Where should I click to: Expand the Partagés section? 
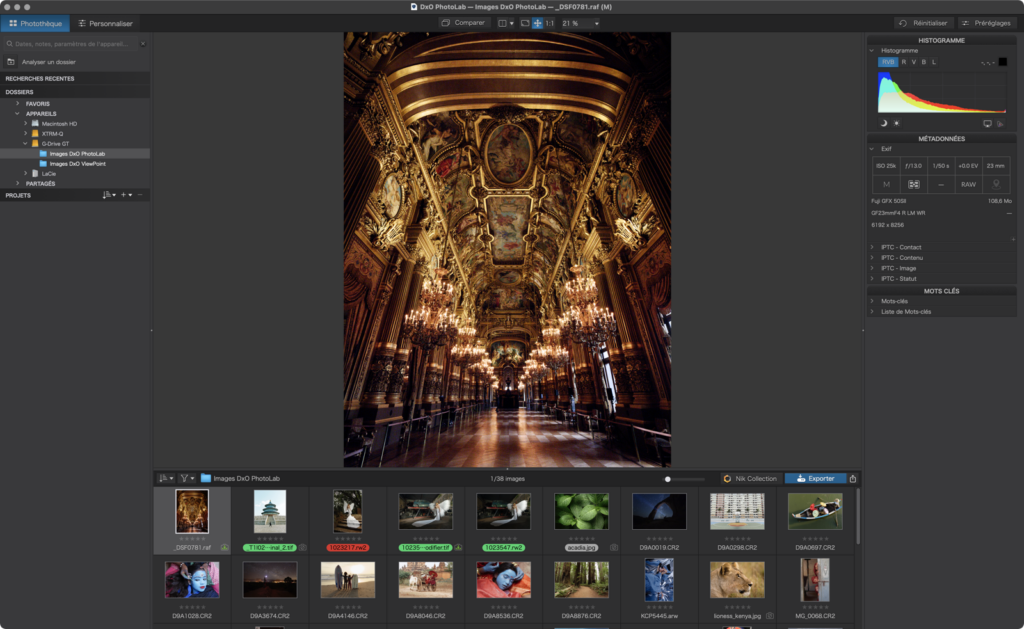18,184
